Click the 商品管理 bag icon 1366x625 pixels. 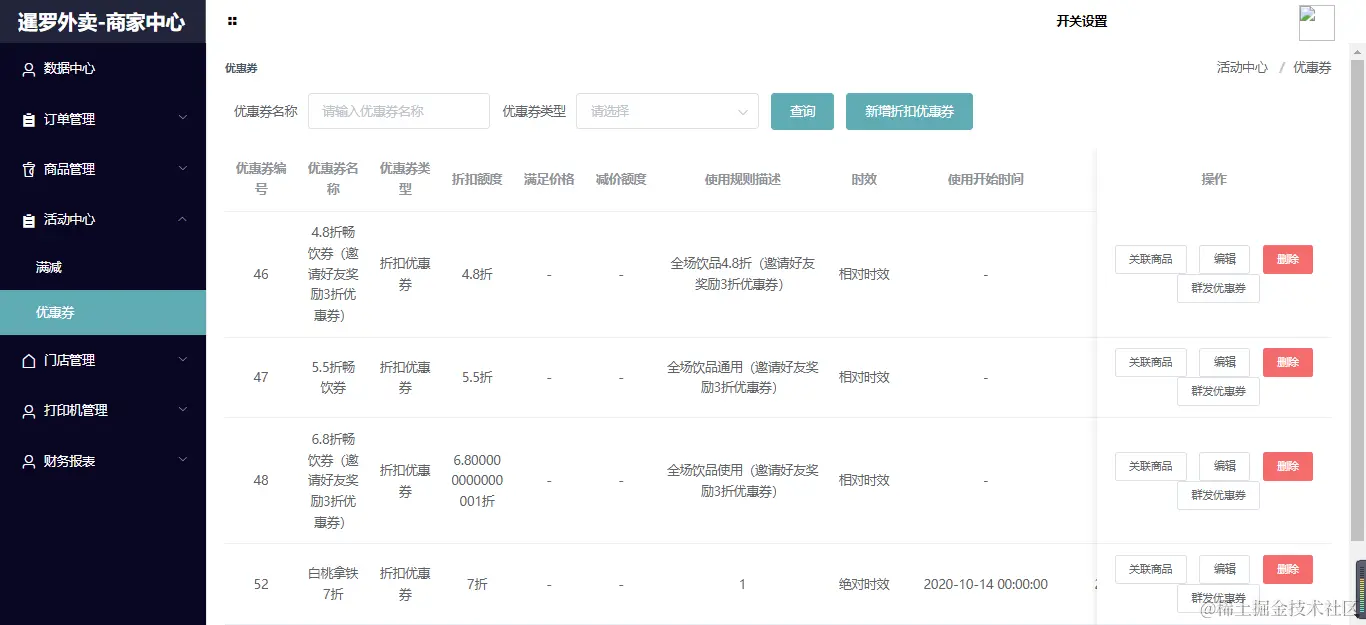29,170
